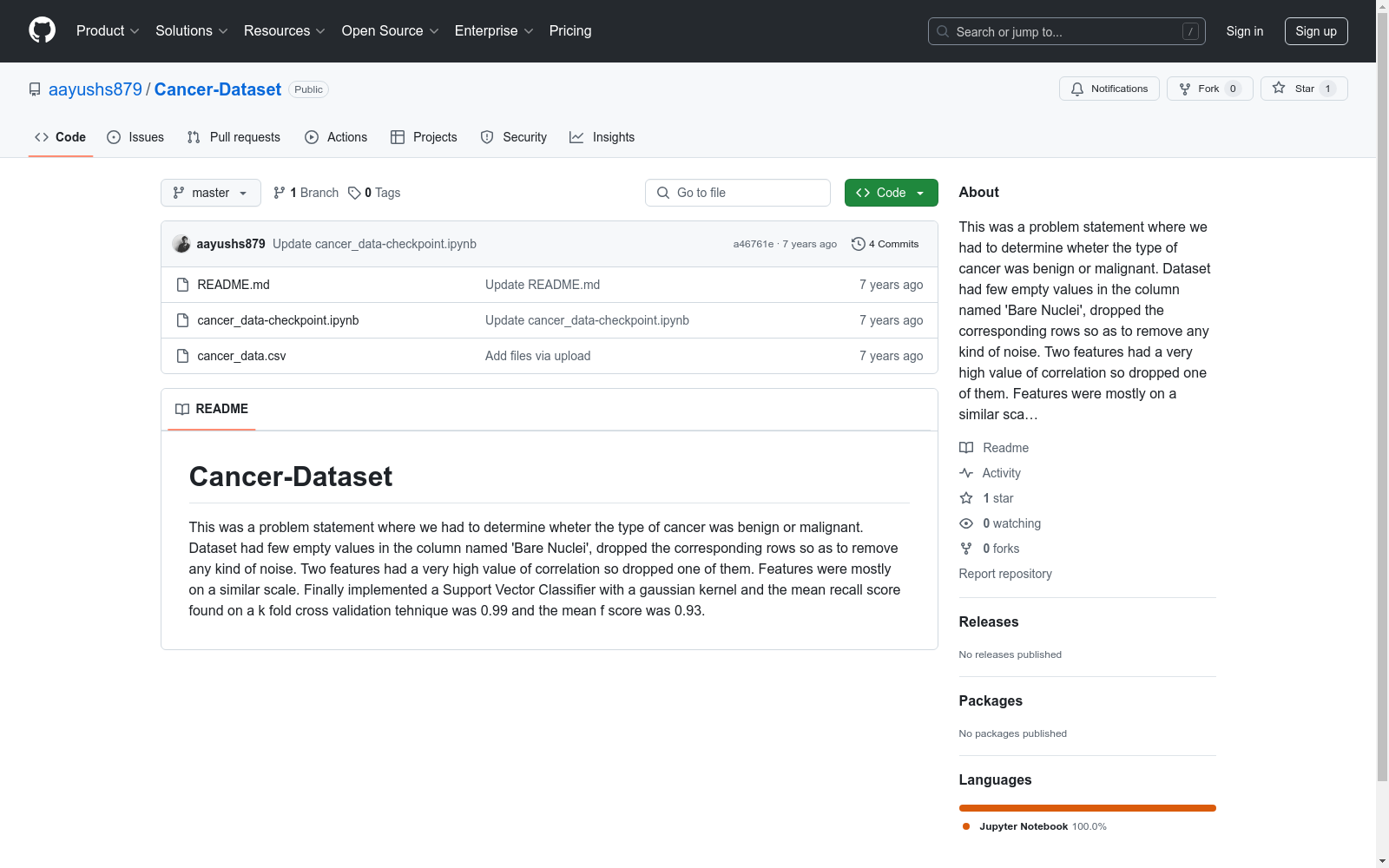Viewport: 1389px width, 868px height.
Task: Expand the Solutions menu
Action: point(192,31)
